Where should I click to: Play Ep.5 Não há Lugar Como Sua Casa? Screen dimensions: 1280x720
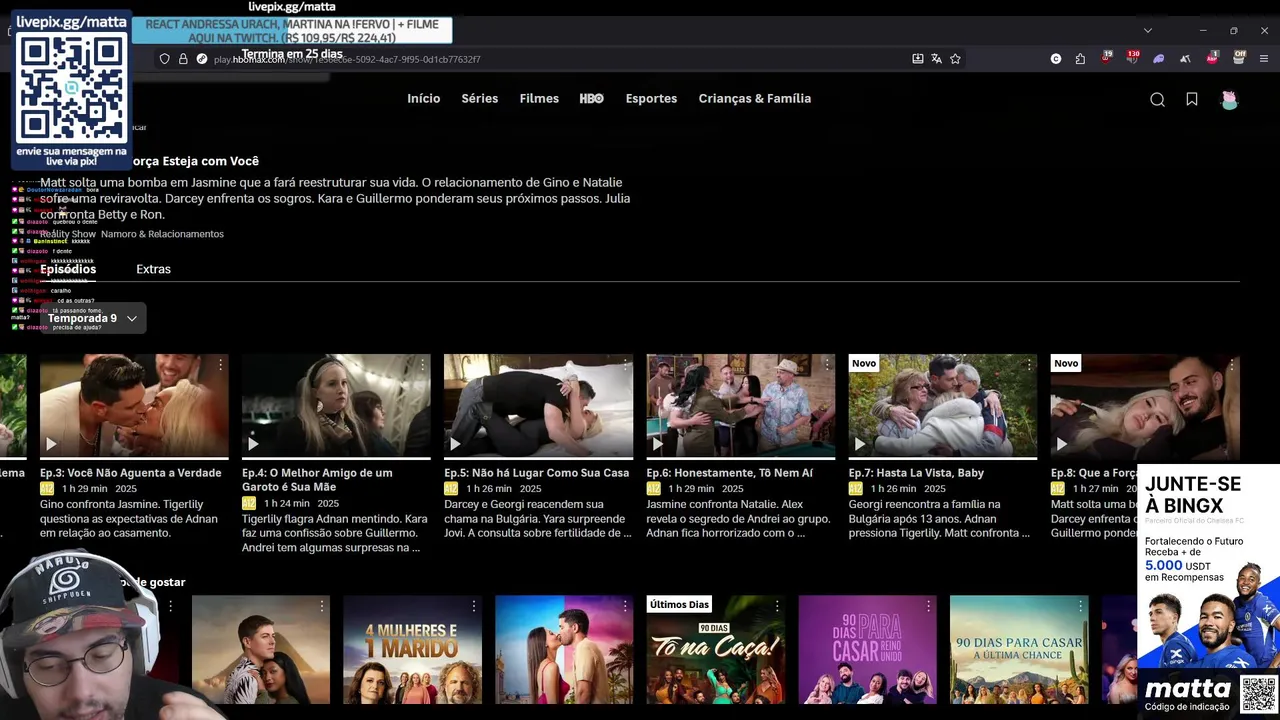pyautogui.click(x=455, y=444)
